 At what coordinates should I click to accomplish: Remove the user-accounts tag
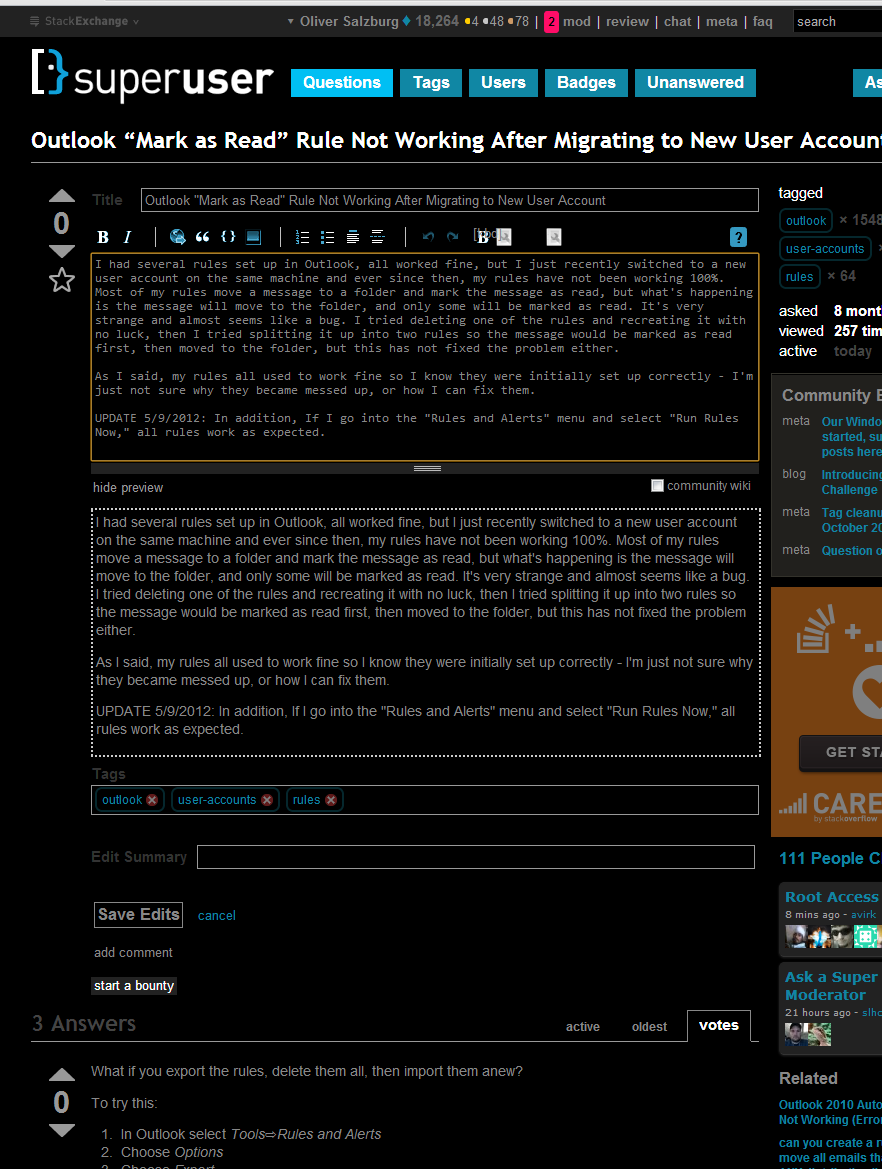(267, 800)
